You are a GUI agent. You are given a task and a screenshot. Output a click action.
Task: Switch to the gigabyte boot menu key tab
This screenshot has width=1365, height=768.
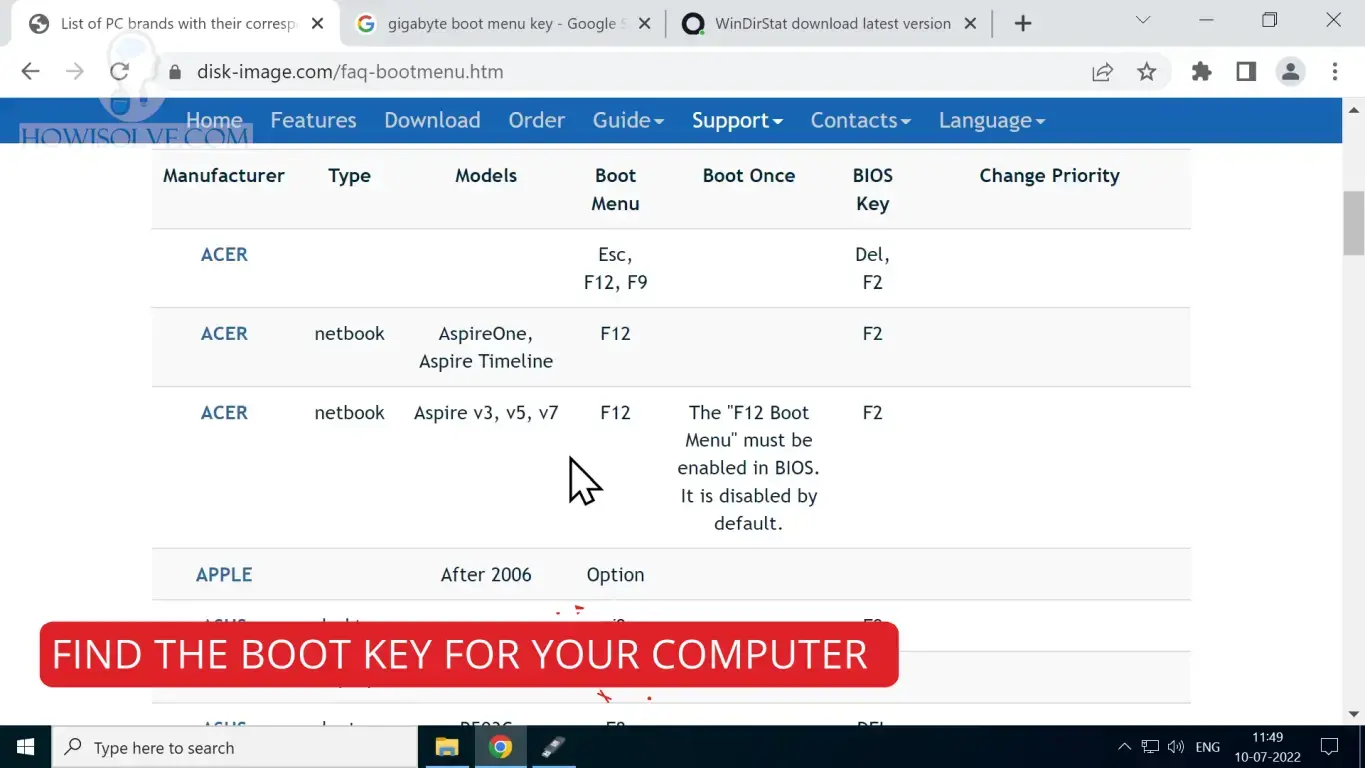pos(500,23)
